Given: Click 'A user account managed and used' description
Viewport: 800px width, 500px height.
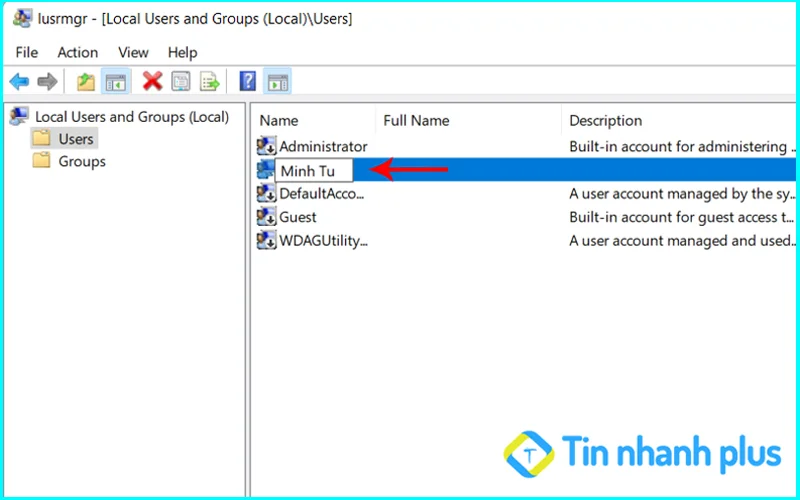Looking at the screenshot, I should pyautogui.click(x=682, y=241).
